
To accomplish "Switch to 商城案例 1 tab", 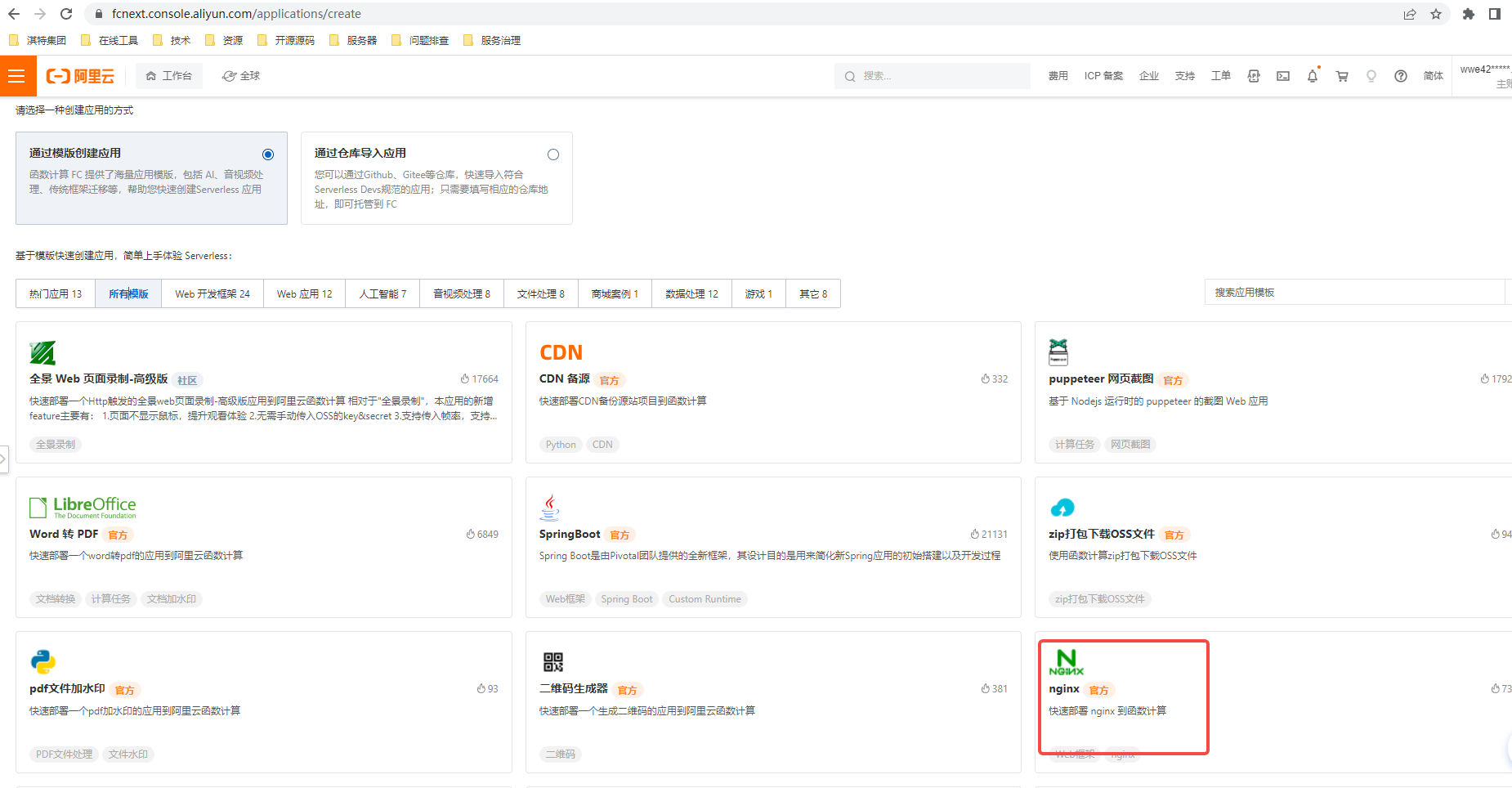I will coord(615,293).
